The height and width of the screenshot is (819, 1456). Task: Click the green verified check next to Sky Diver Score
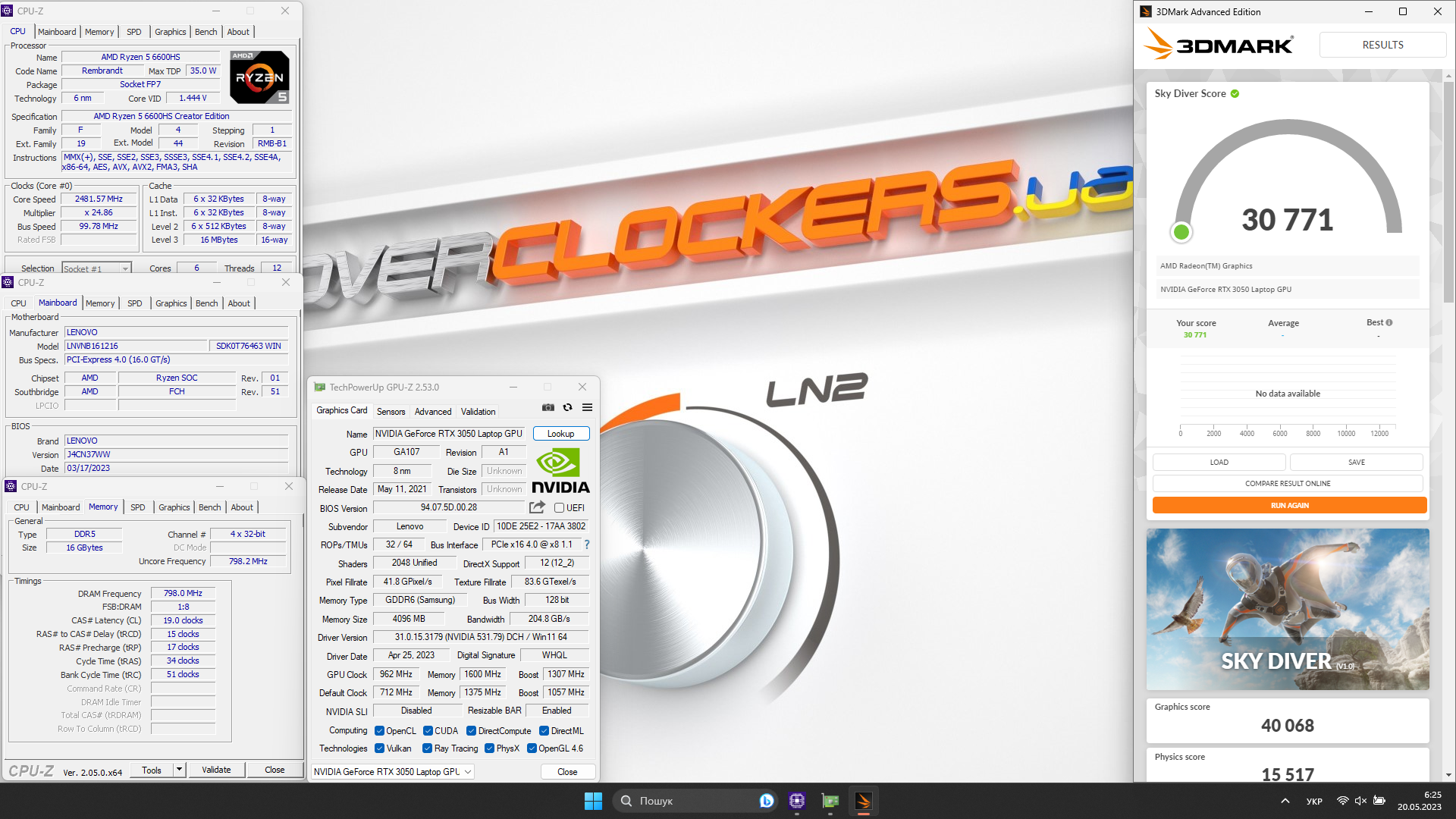(x=1235, y=94)
